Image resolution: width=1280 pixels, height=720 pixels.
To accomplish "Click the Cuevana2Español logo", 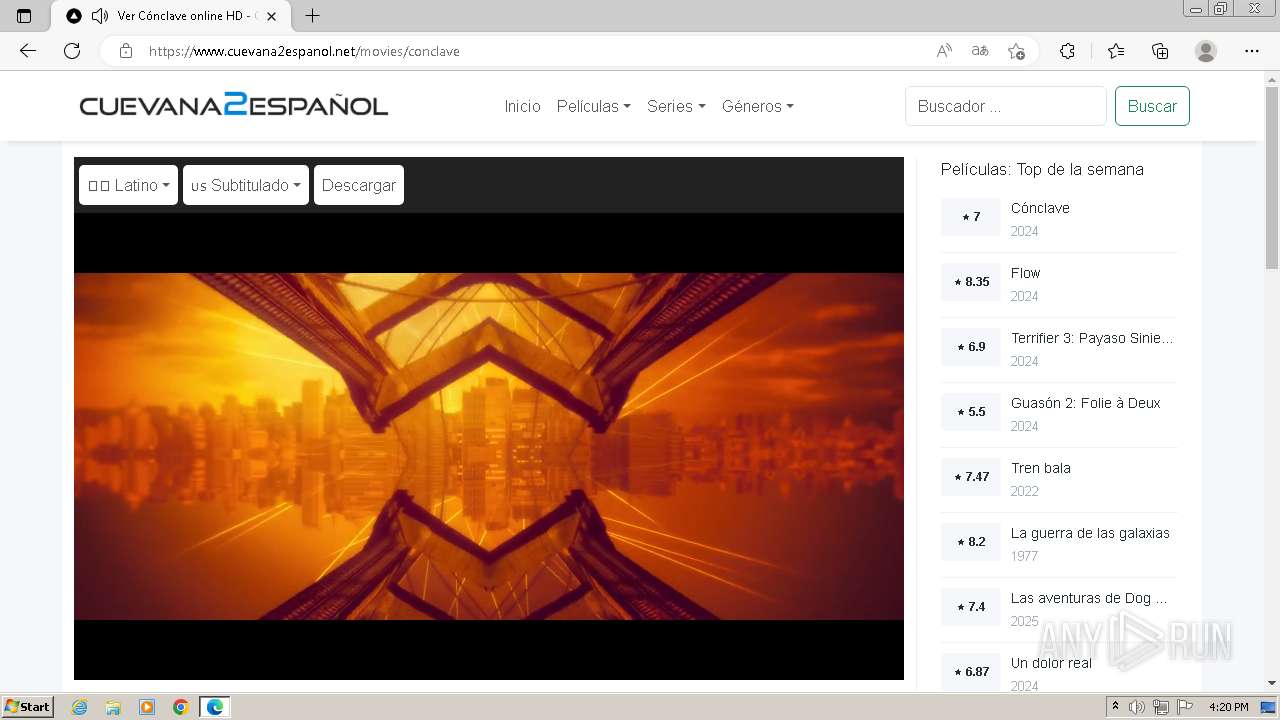I will [234, 105].
